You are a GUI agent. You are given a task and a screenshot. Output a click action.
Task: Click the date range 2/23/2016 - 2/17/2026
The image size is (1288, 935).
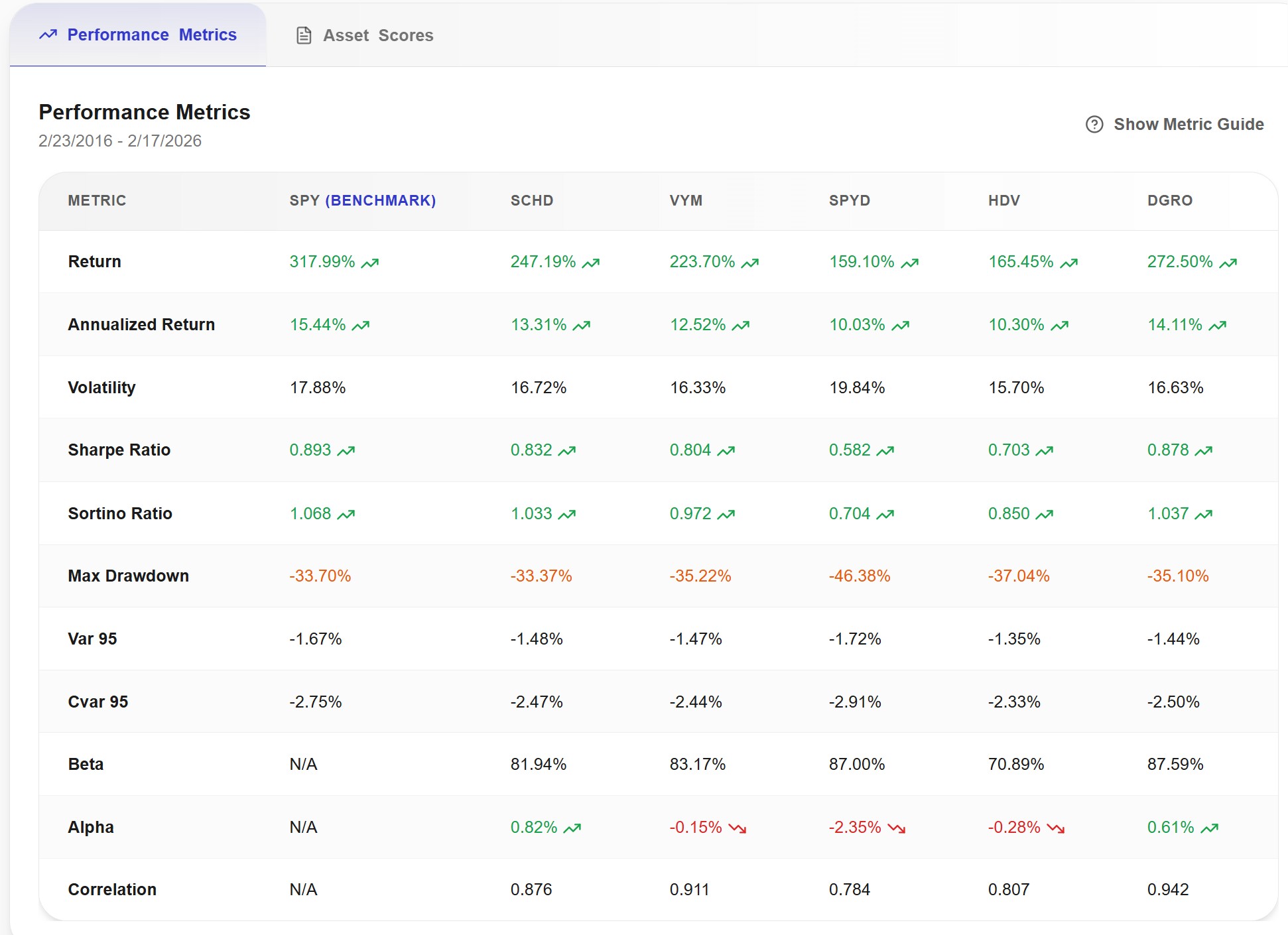tap(120, 141)
